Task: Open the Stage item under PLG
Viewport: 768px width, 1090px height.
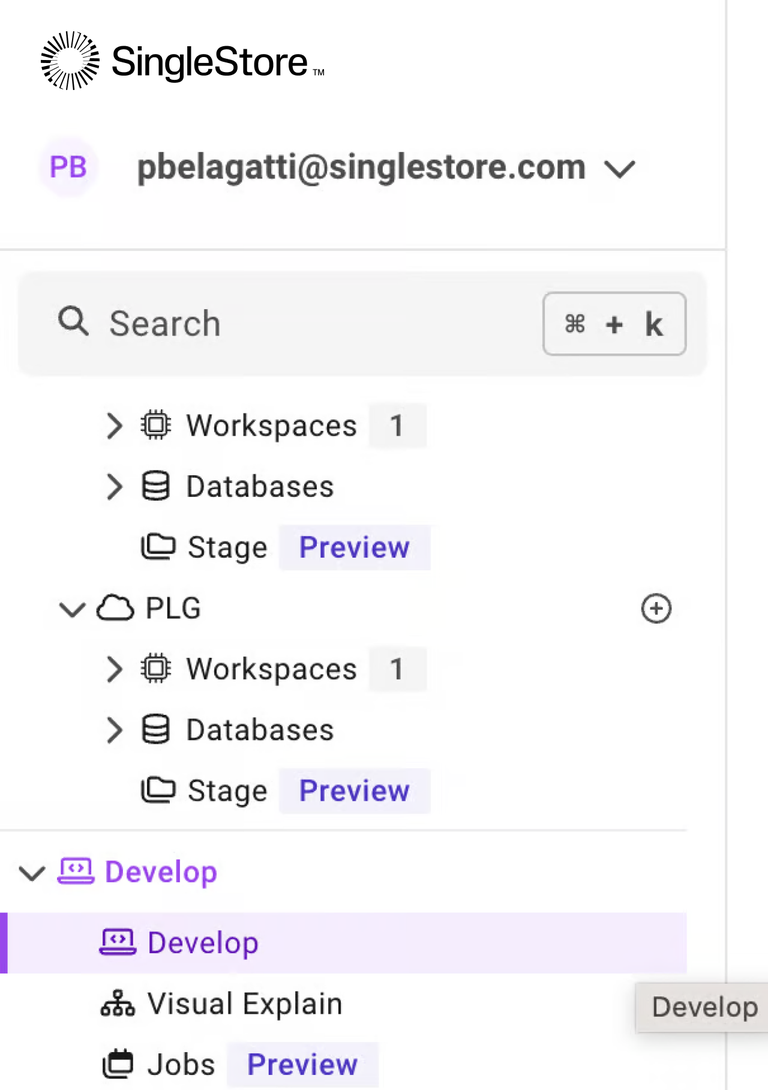Action: click(227, 791)
